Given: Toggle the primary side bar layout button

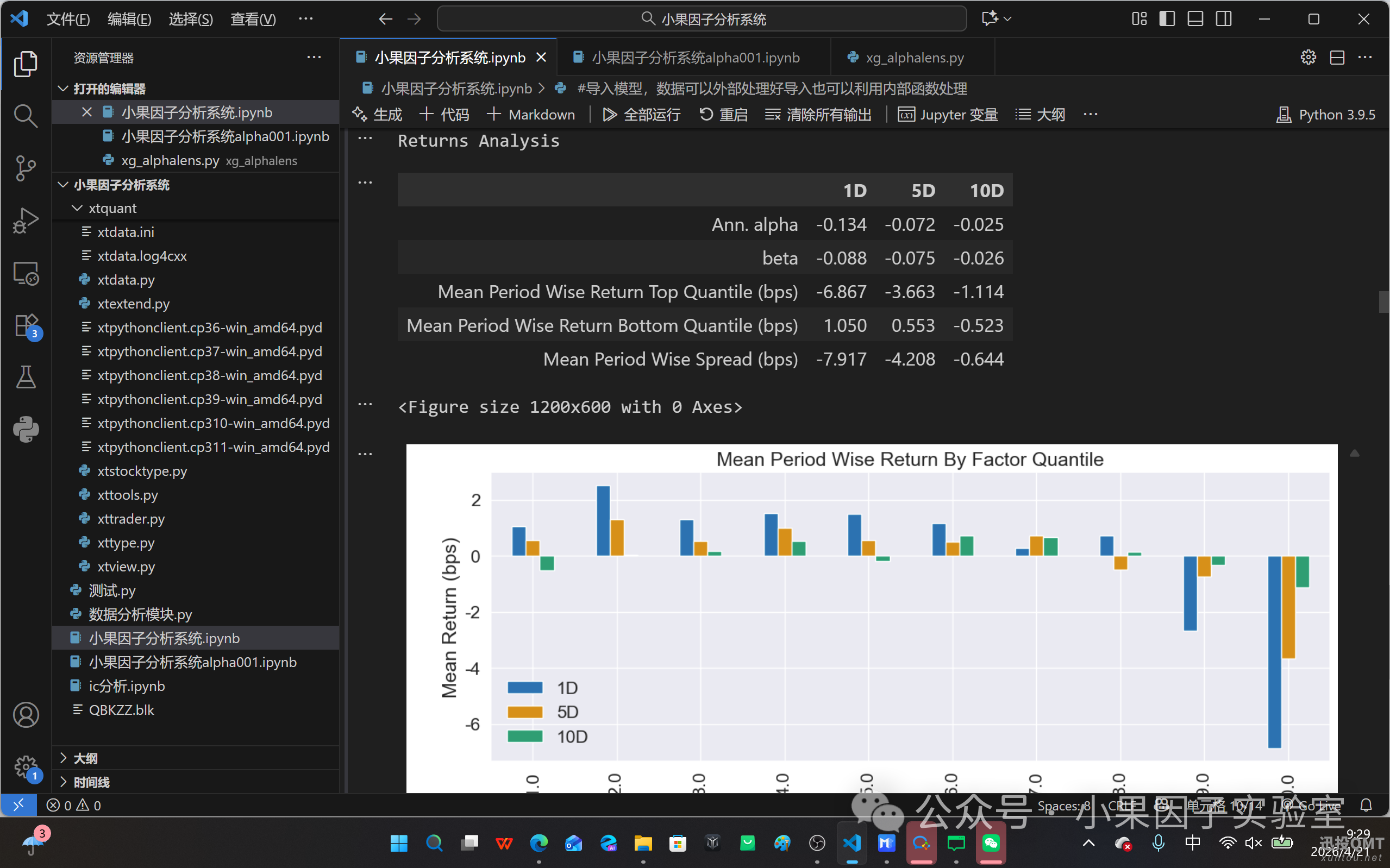Looking at the screenshot, I should pyautogui.click(x=1167, y=19).
